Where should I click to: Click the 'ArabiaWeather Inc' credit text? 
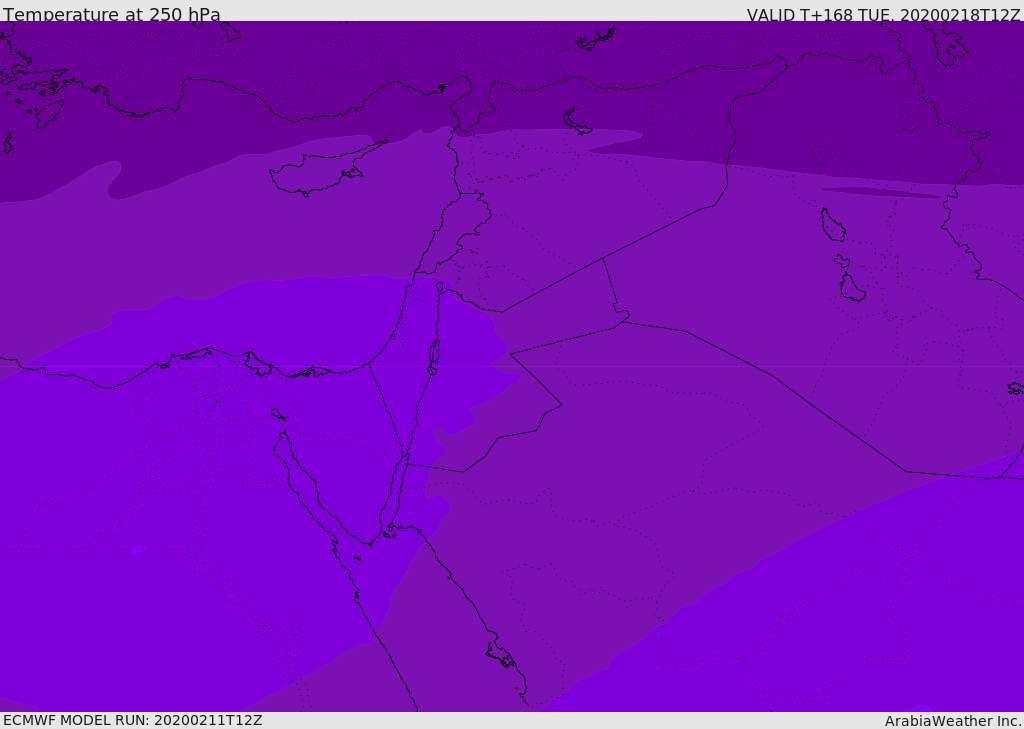point(953,721)
